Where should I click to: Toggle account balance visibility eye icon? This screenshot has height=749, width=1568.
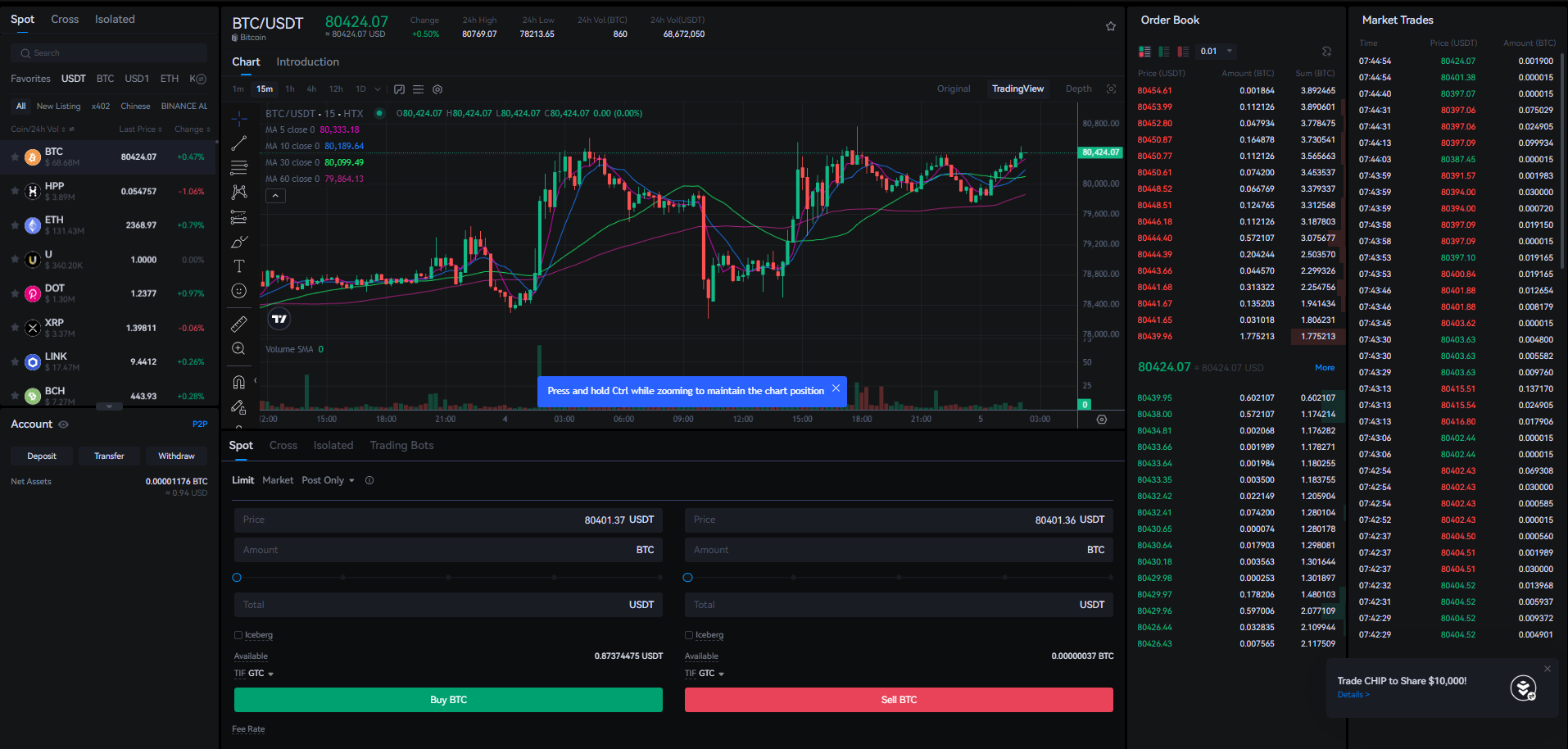pos(63,424)
